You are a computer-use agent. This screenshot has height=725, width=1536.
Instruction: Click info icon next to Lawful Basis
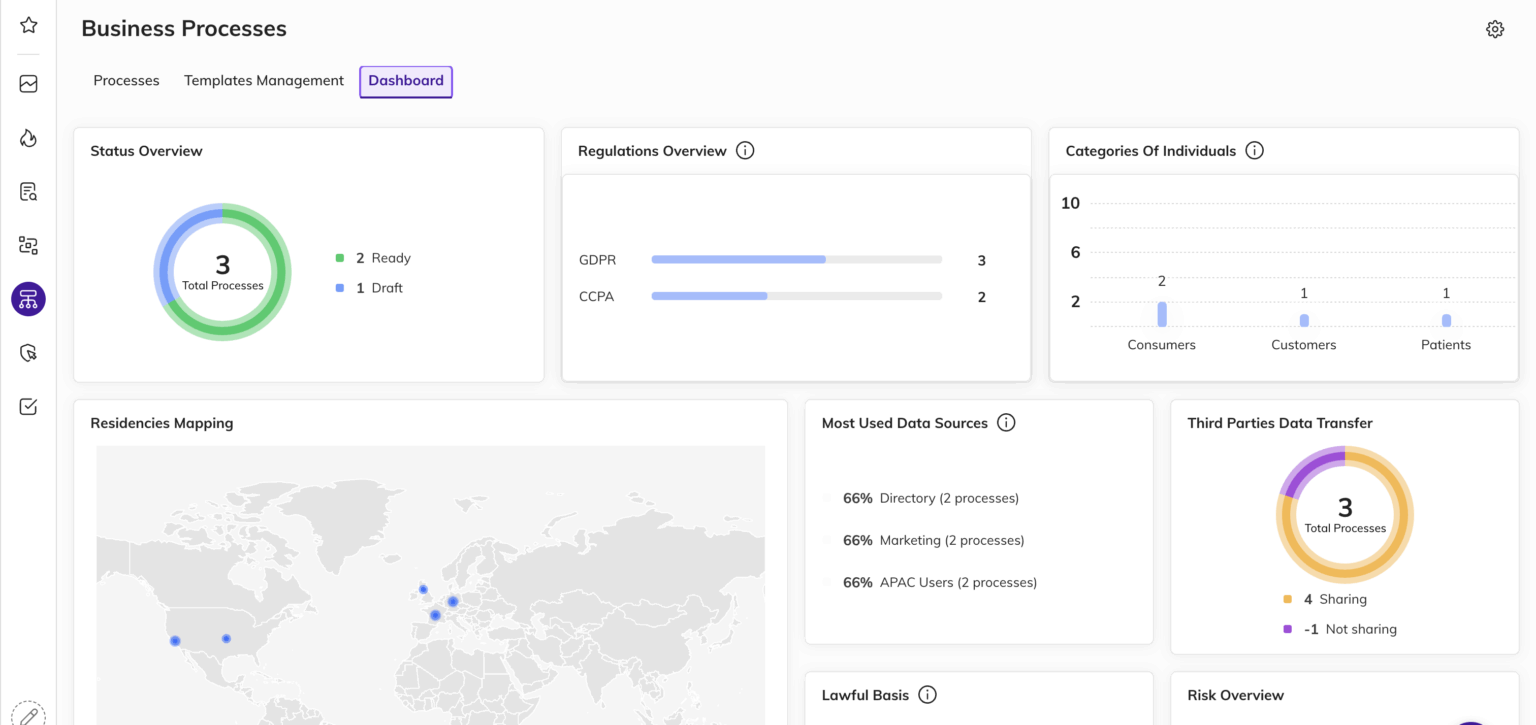[927, 695]
